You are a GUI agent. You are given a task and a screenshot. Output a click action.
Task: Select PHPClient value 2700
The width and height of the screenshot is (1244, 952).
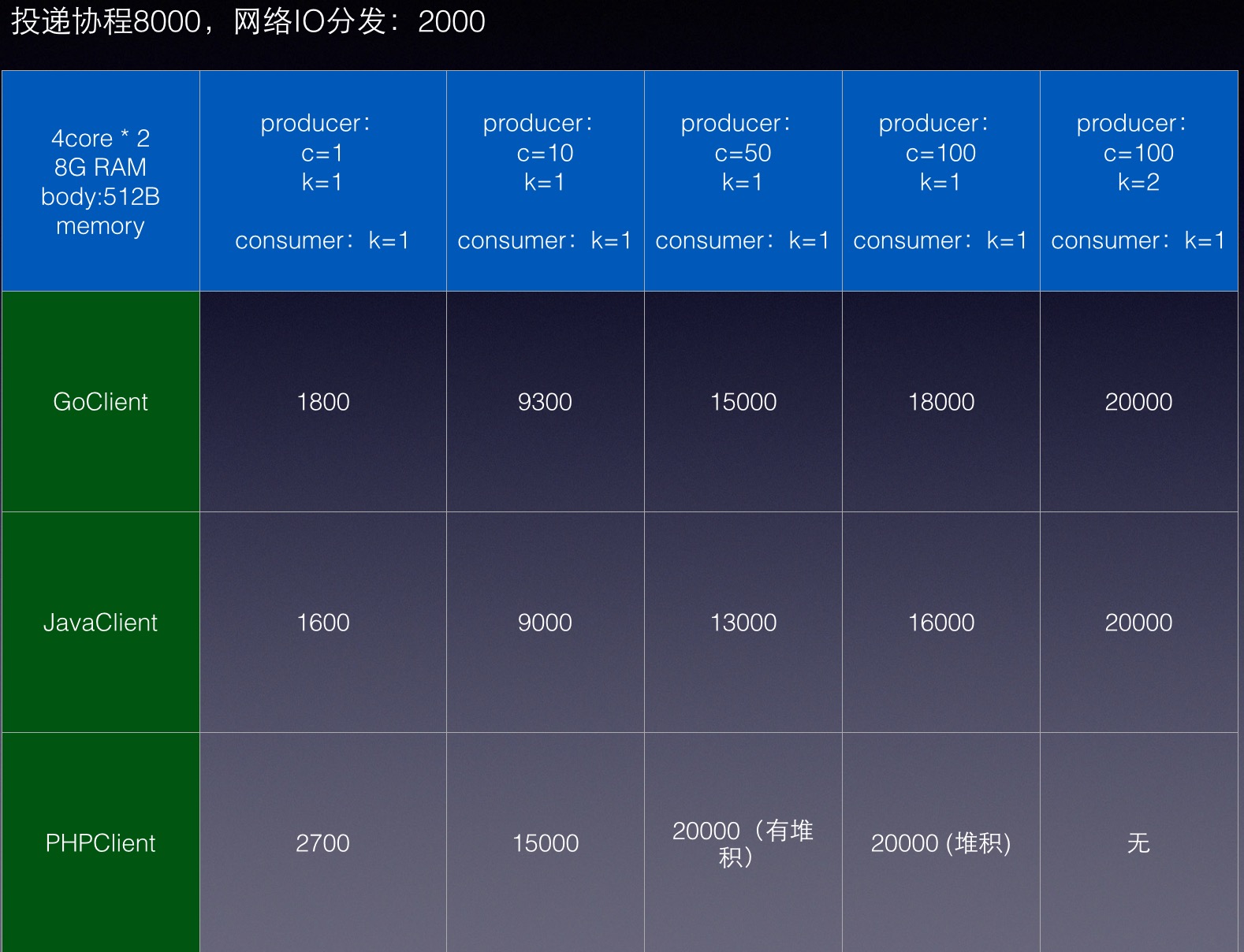[x=322, y=843]
